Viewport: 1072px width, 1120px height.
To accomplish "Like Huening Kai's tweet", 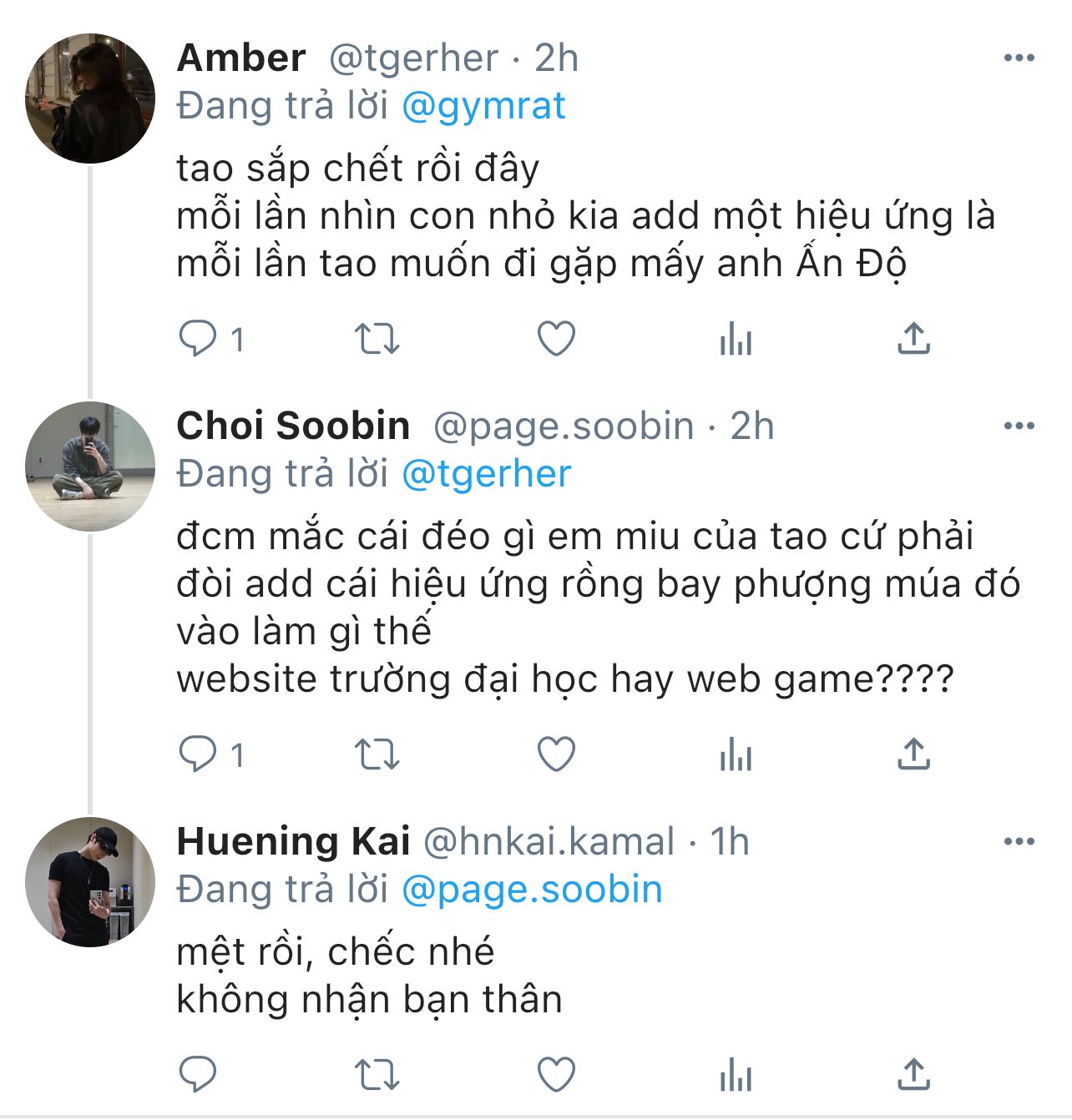I will [x=556, y=1074].
